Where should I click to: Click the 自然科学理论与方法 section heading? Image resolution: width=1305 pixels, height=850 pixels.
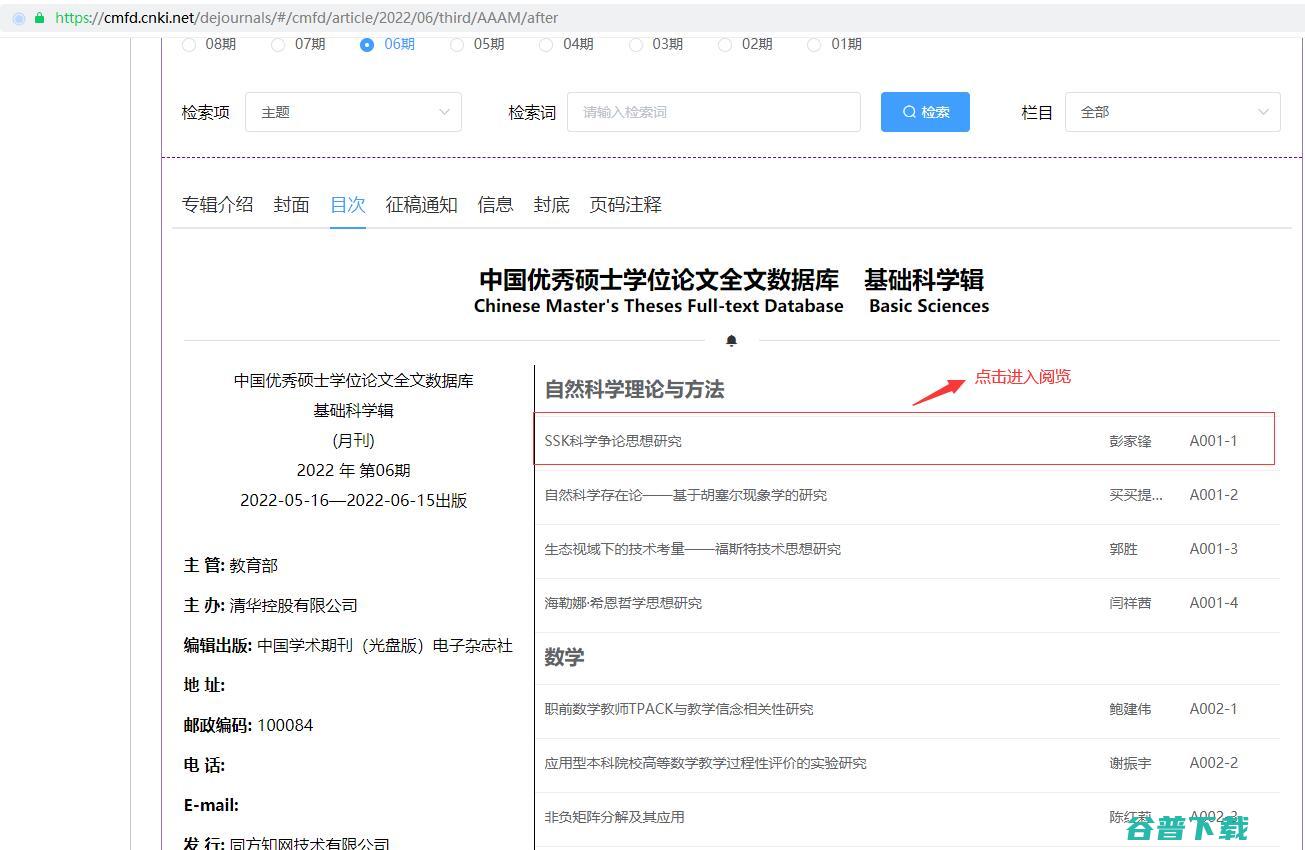point(634,390)
